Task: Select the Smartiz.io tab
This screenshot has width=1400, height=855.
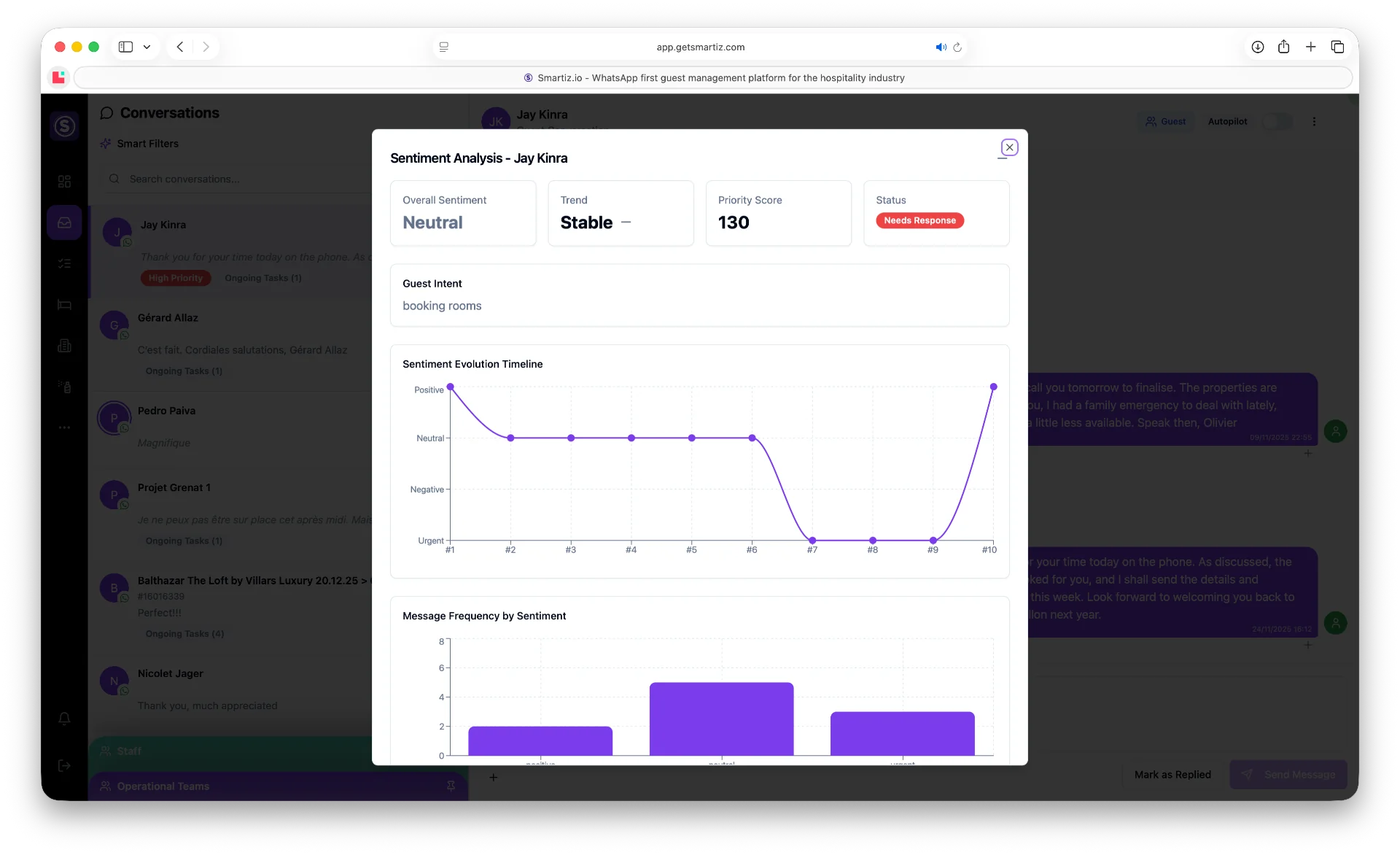Action: [x=713, y=77]
